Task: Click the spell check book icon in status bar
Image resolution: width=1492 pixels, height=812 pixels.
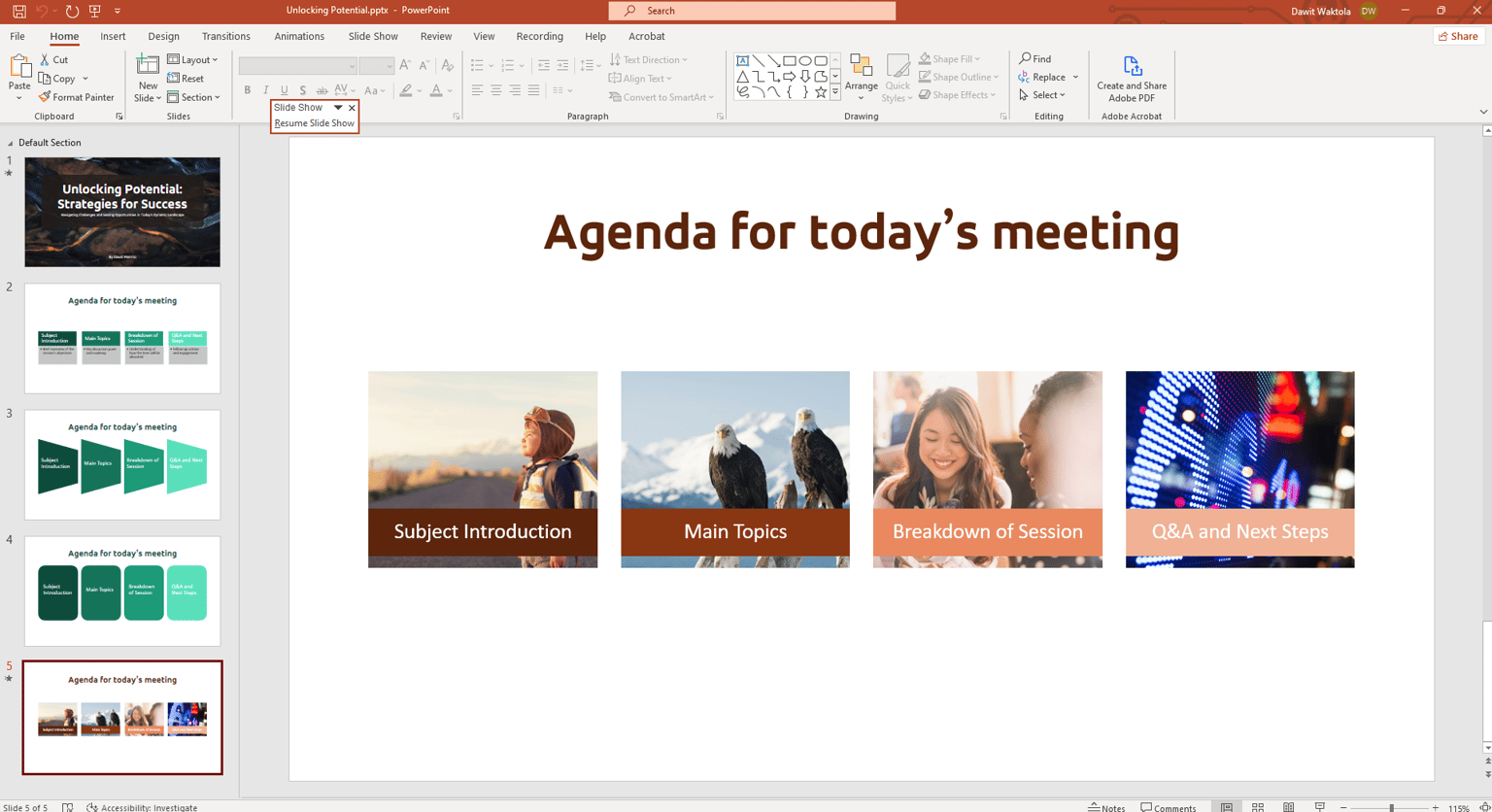Action: 67,807
